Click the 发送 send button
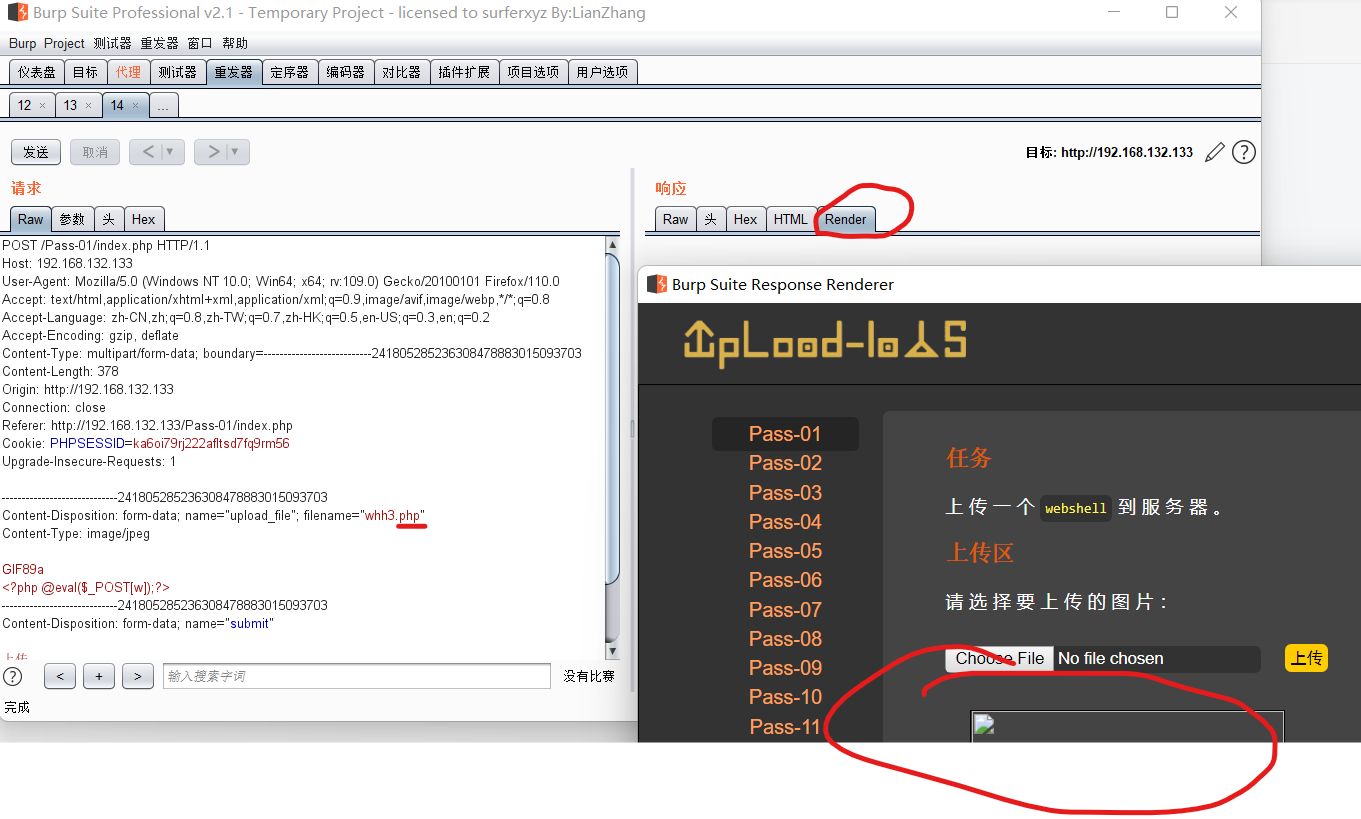1361x819 pixels. [x=36, y=152]
